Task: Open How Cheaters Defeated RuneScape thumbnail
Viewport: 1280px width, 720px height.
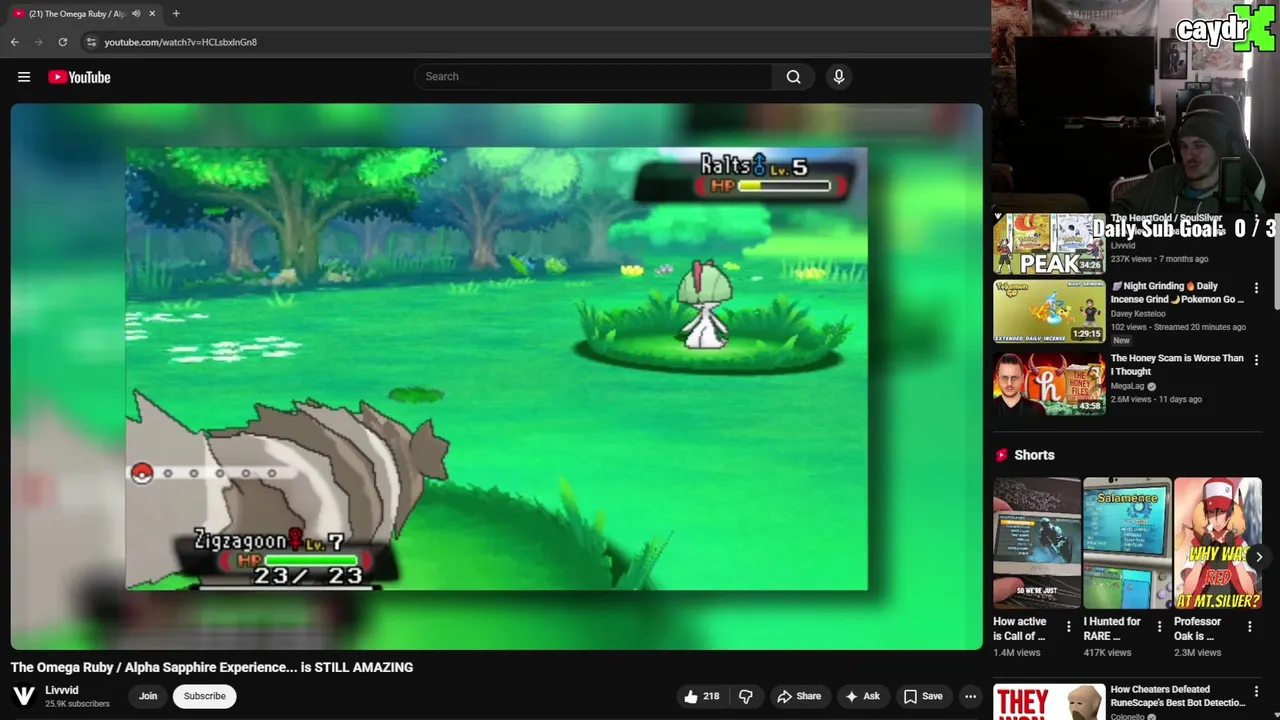Action: (x=1049, y=702)
